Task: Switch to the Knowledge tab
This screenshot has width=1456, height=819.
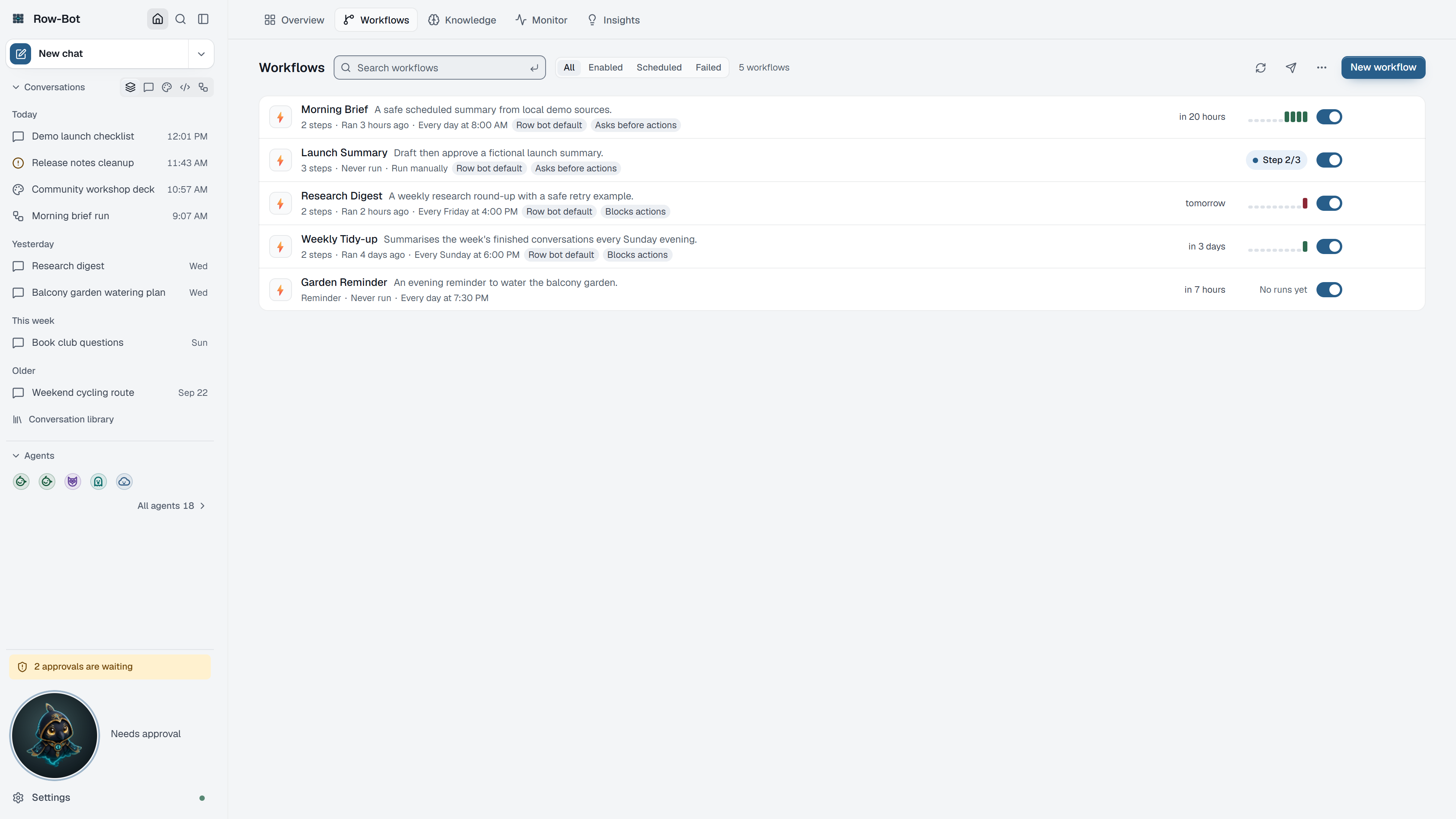Action: [x=462, y=20]
